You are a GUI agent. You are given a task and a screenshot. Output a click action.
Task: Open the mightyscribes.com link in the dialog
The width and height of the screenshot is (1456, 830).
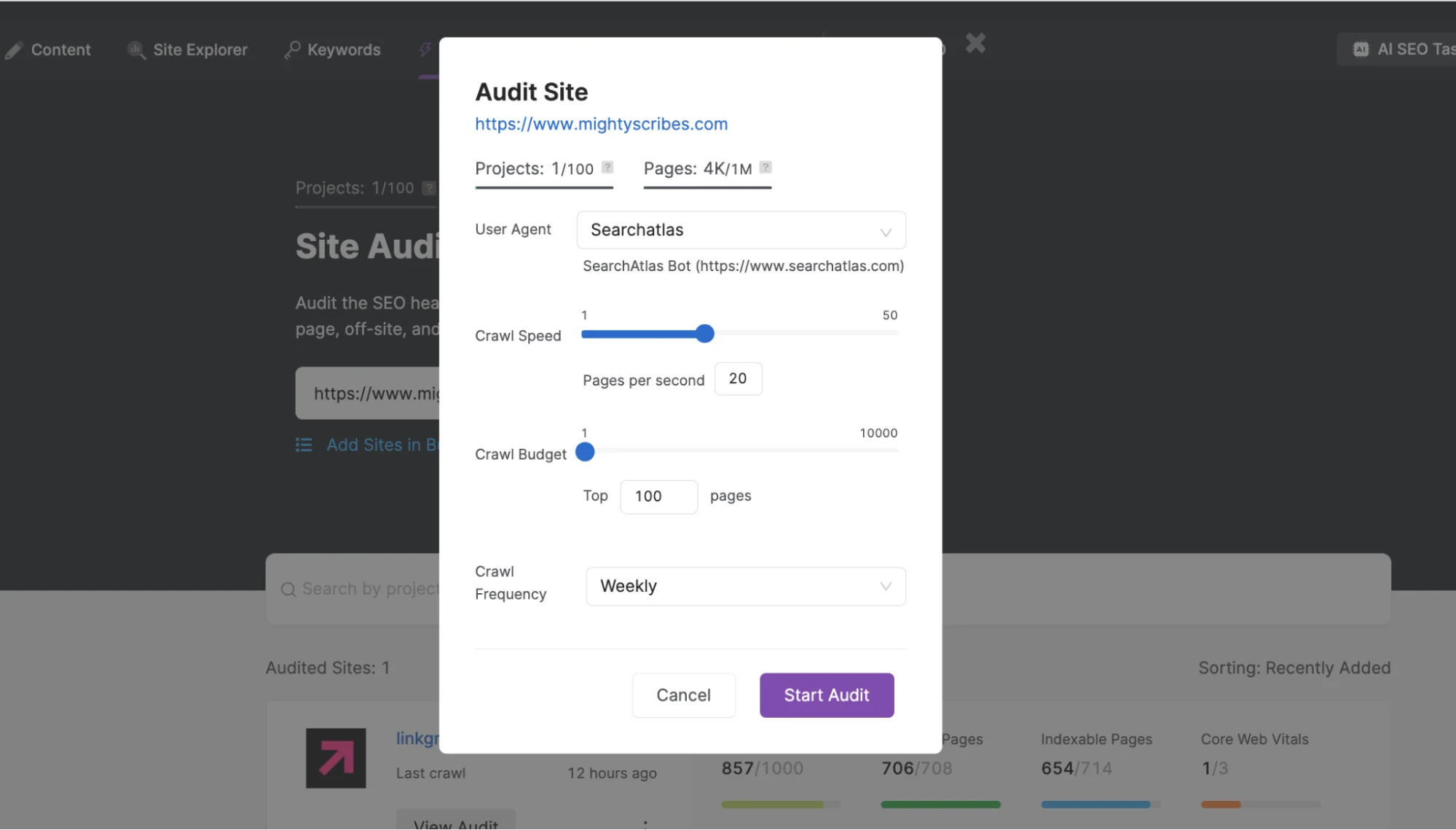[601, 124]
